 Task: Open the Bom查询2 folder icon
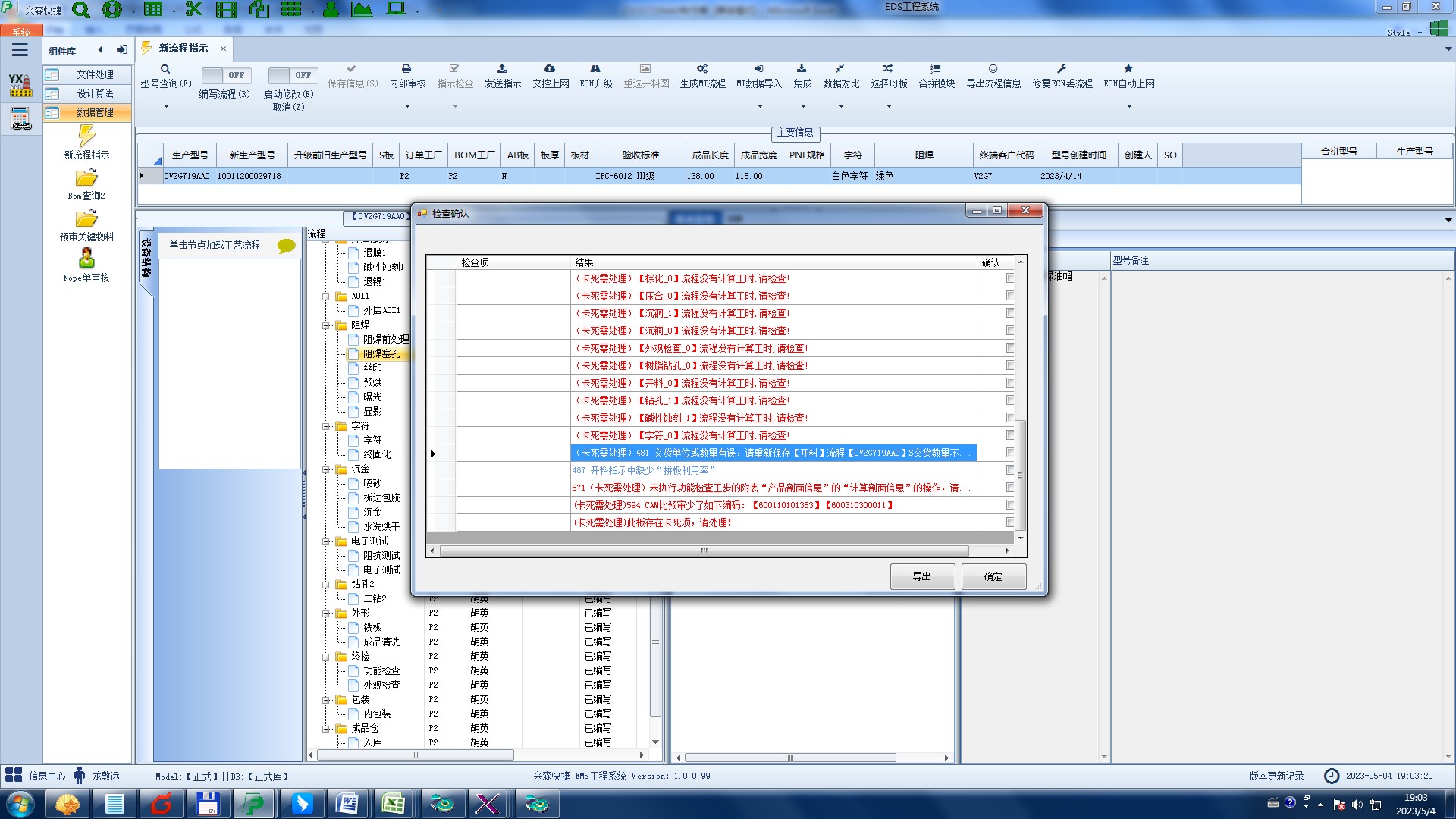point(86,178)
